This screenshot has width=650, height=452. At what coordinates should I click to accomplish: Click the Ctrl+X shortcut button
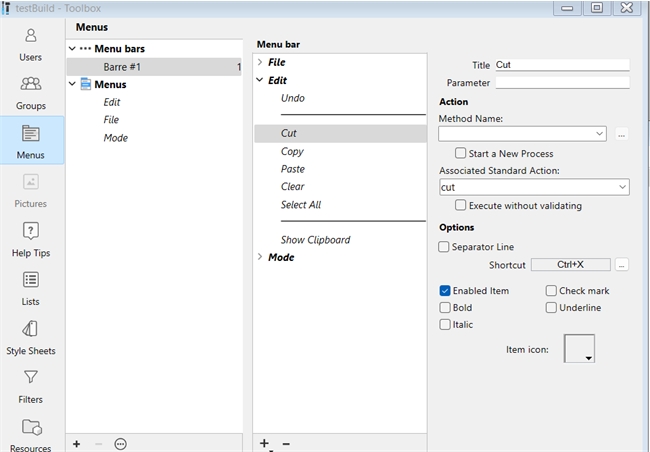tap(570, 265)
